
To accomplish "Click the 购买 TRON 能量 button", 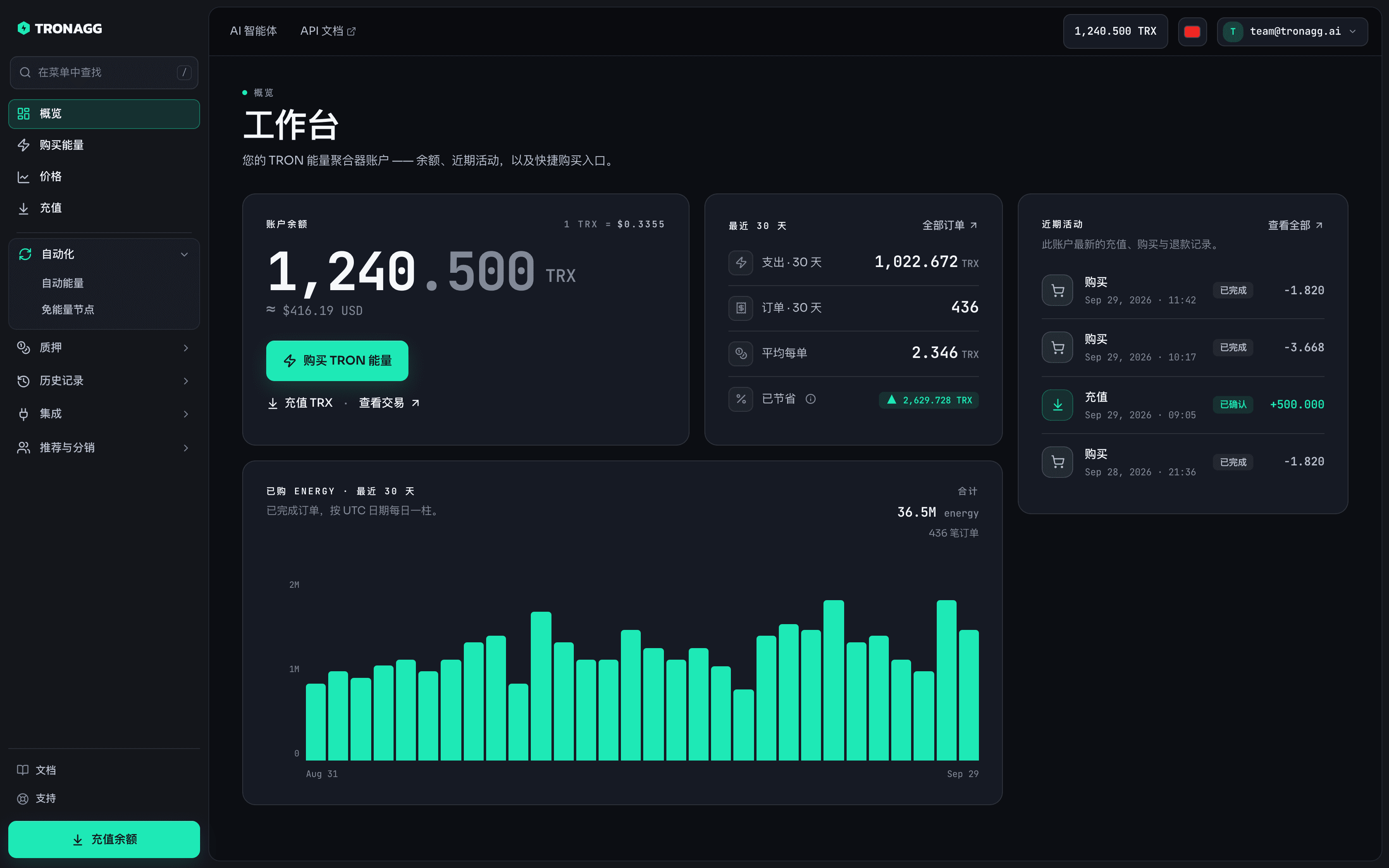I will (x=337, y=360).
